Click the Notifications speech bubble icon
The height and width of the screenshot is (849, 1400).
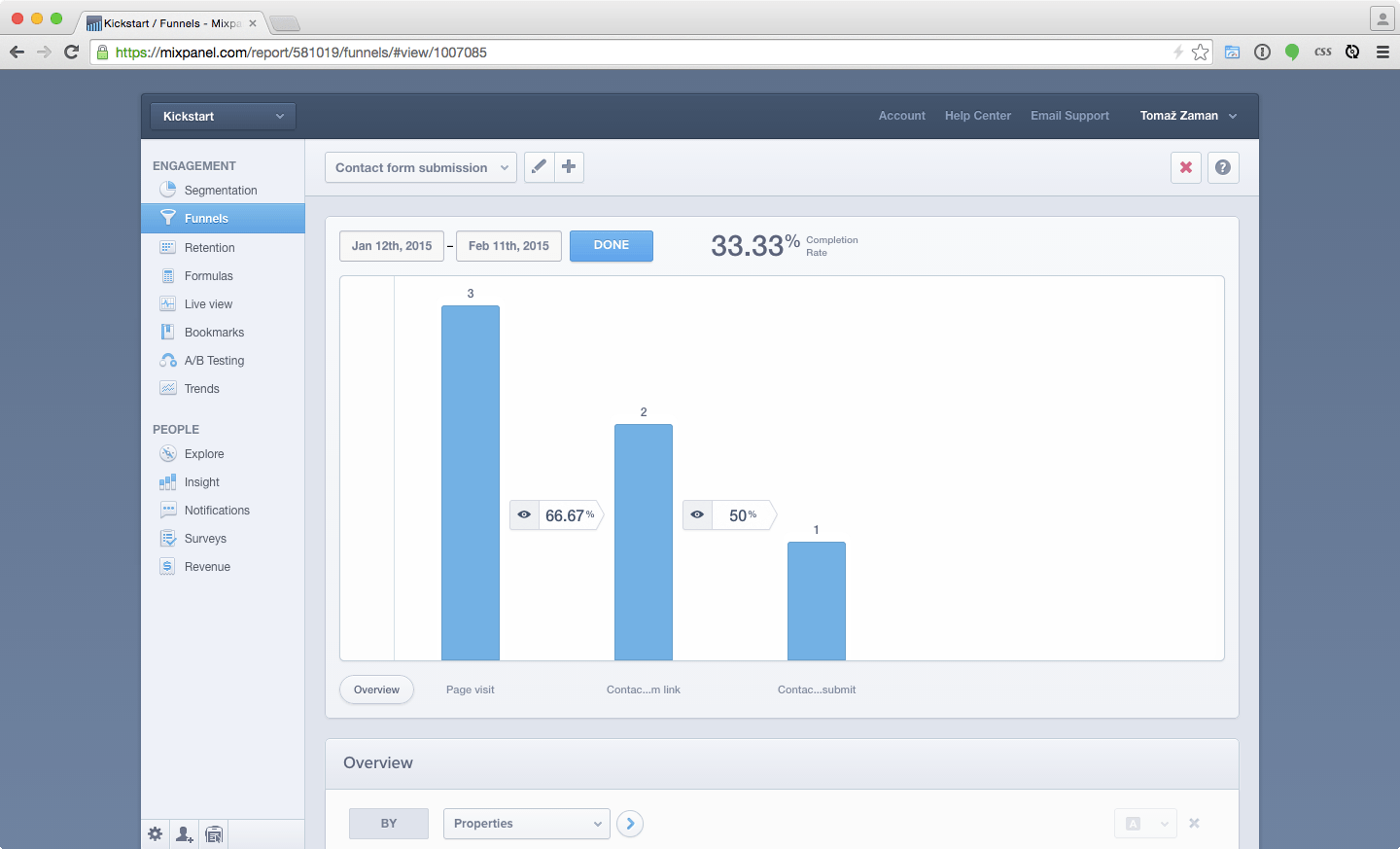click(167, 510)
